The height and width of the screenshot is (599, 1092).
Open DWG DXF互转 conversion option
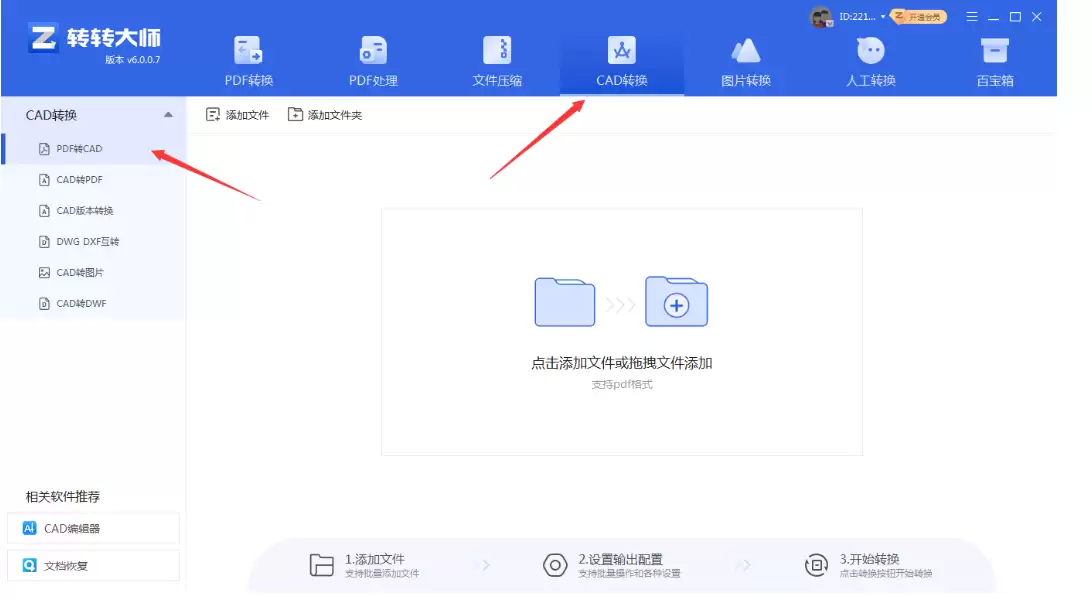coord(87,242)
